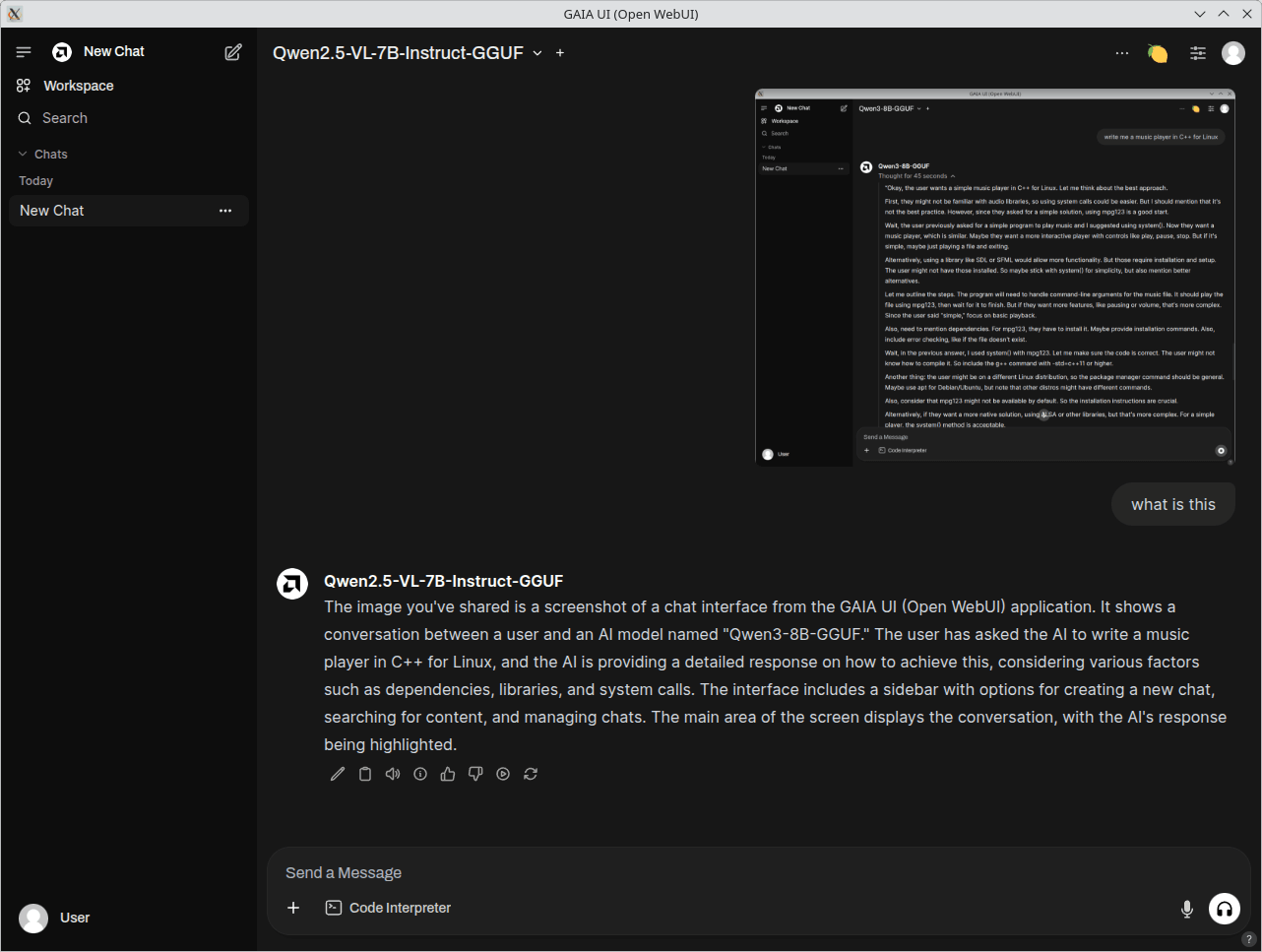Add another model with plus icon
This screenshot has width=1262, height=952.
tap(560, 53)
